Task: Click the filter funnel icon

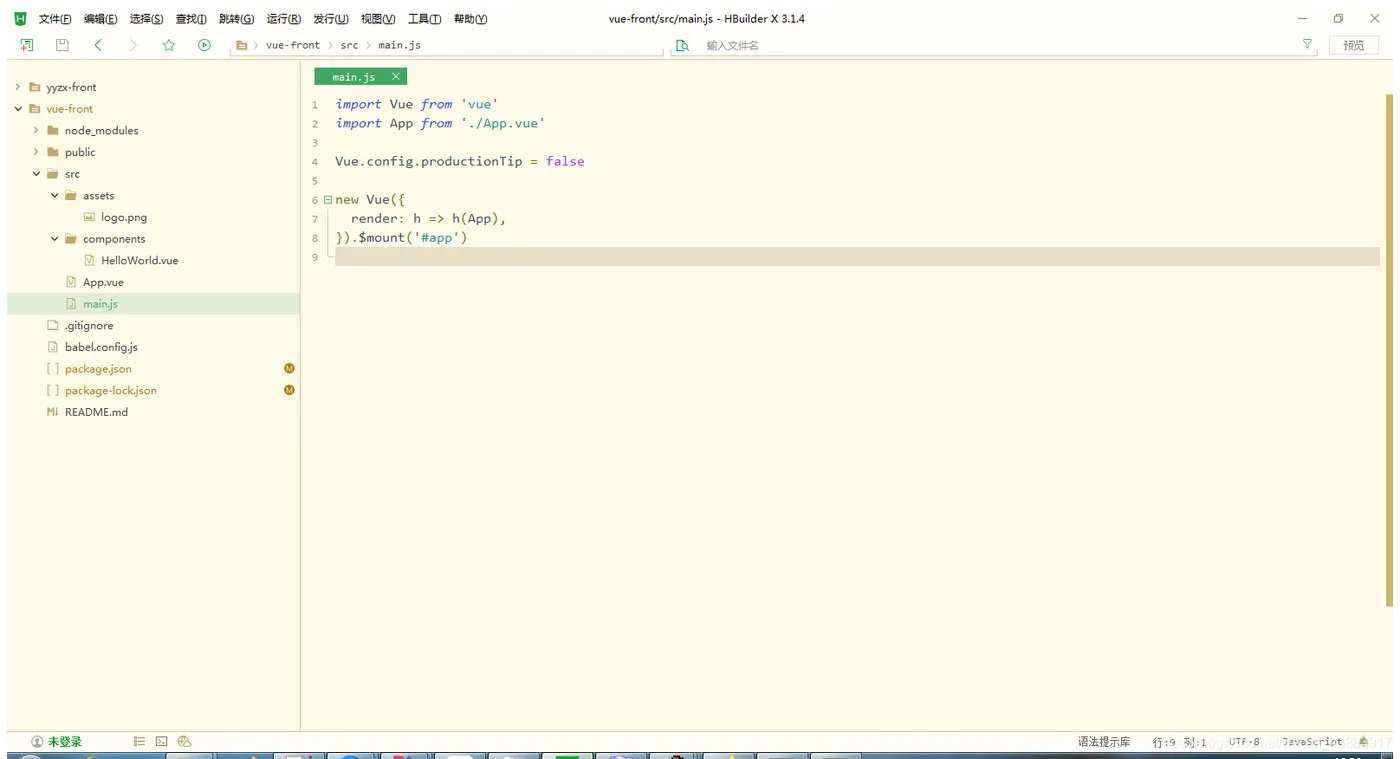Action: tap(1307, 45)
